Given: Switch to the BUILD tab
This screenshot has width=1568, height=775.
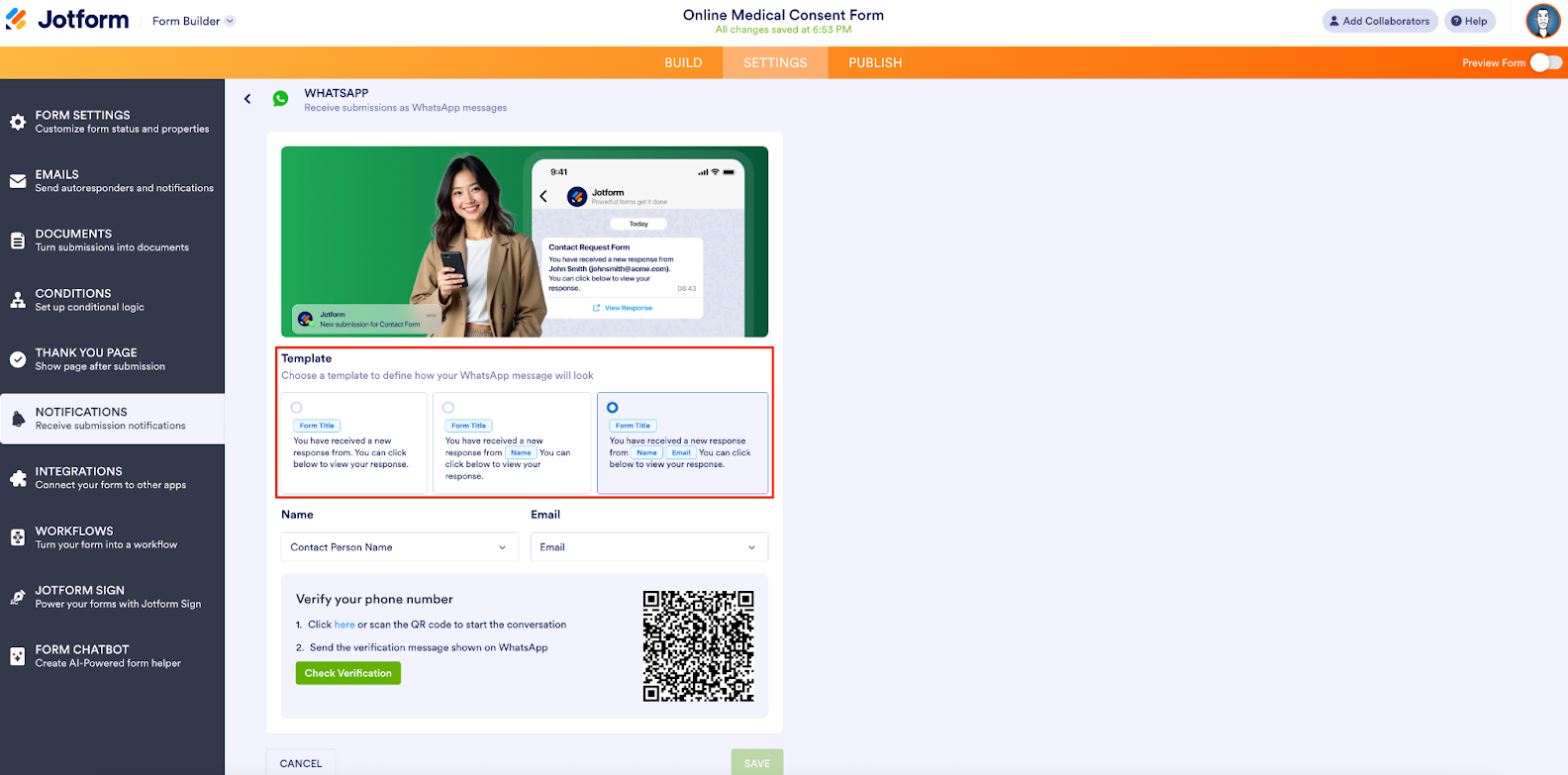Looking at the screenshot, I should click(x=683, y=62).
